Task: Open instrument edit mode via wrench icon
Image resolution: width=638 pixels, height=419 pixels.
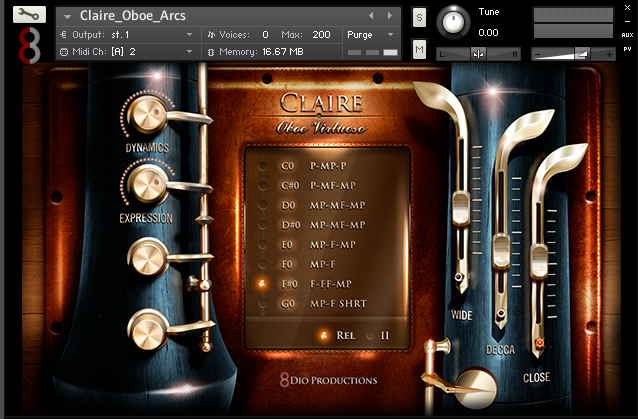Action: click(x=29, y=15)
